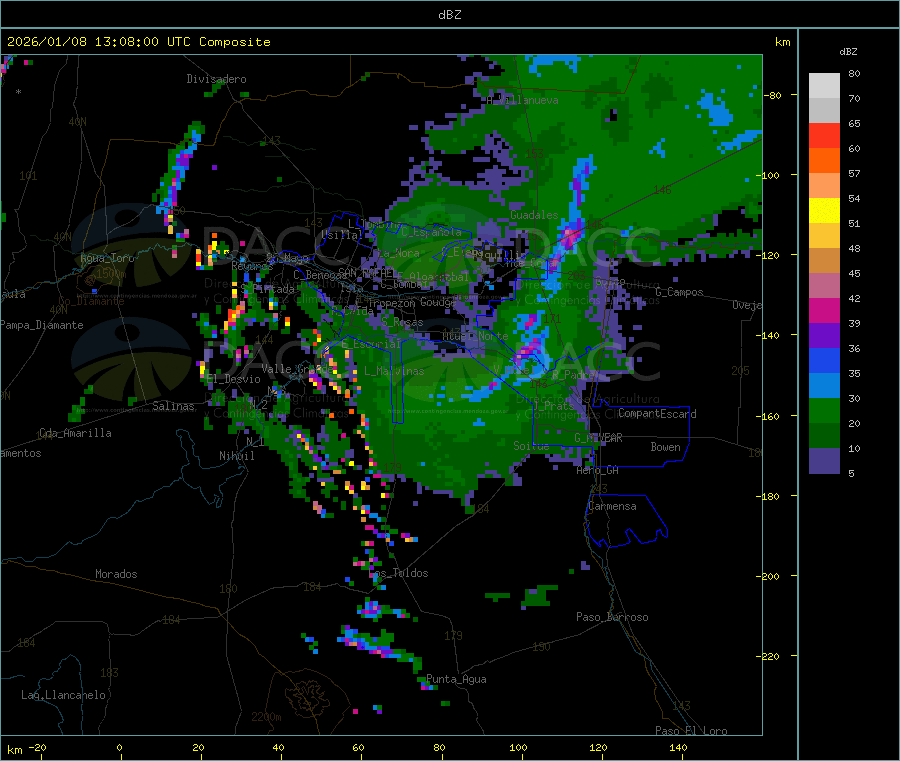900x761 pixels.
Task: Click the '-20' km tick on the bottom axis
Action: click(x=37, y=748)
